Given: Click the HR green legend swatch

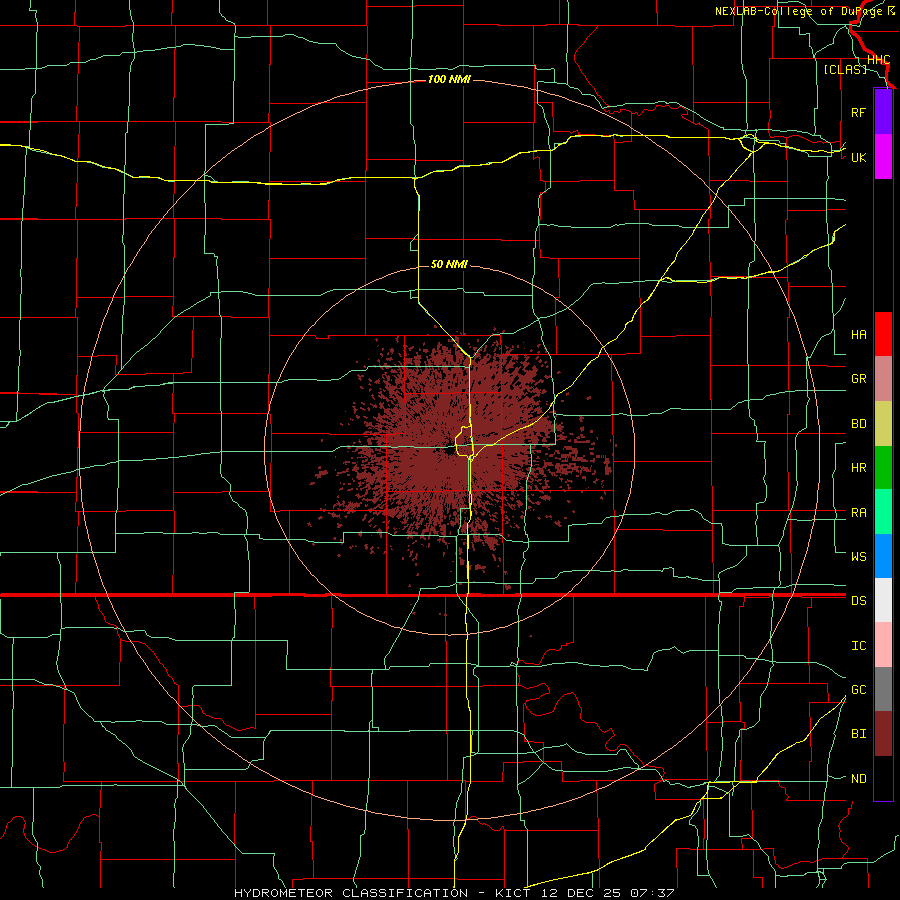Looking at the screenshot, I should click(883, 468).
